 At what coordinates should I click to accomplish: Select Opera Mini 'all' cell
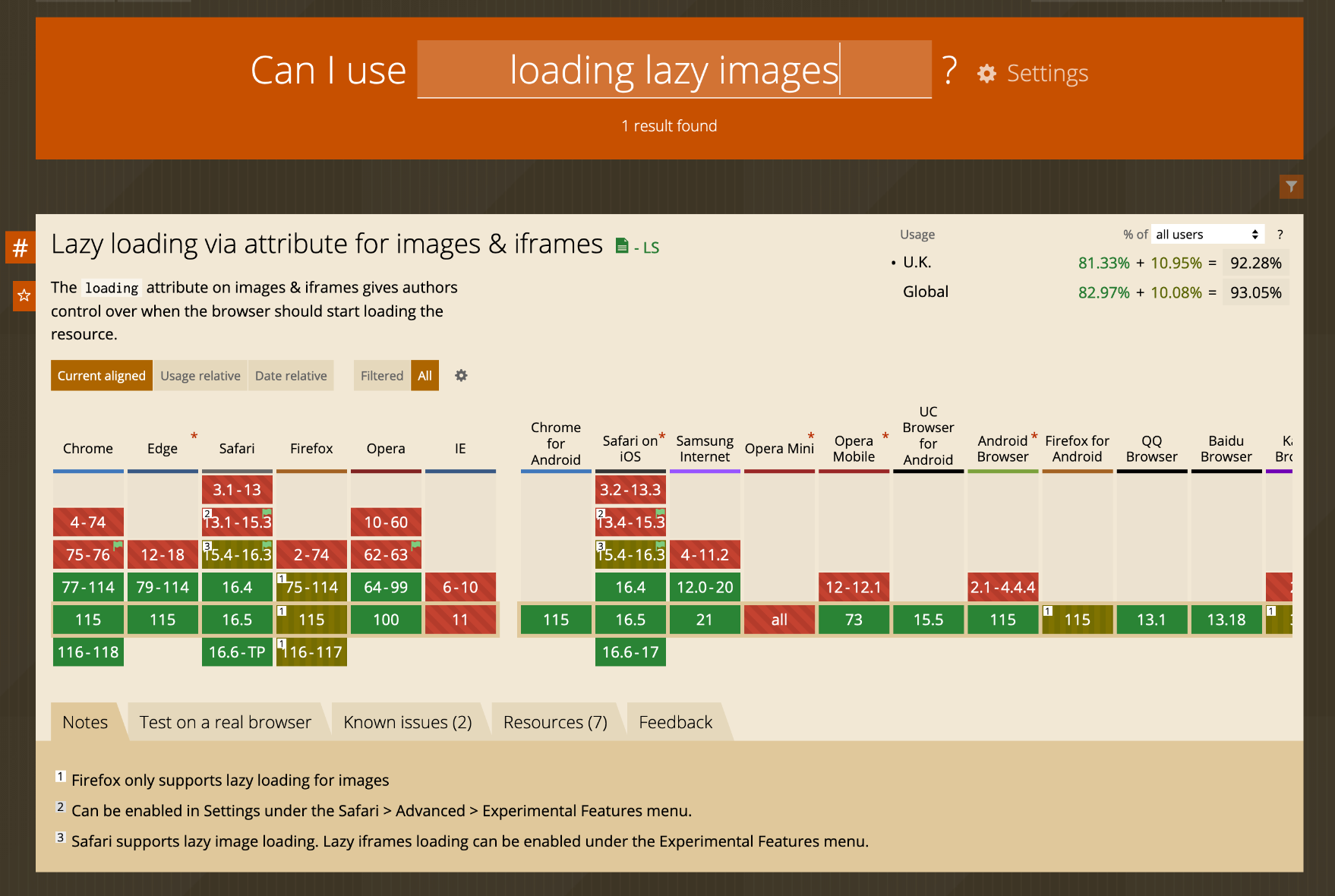coord(779,620)
